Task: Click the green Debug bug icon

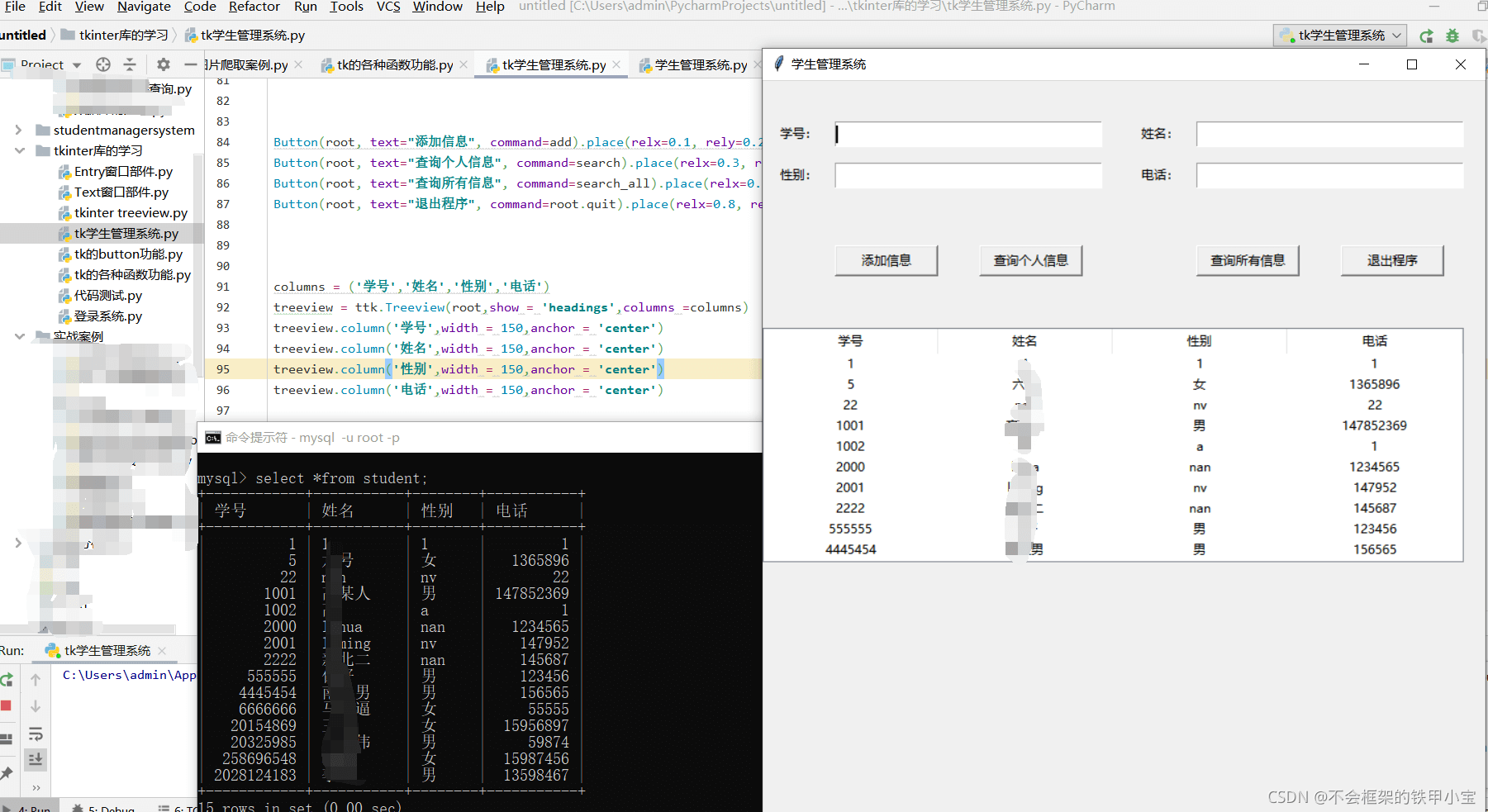Action: (x=1452, y=36)
